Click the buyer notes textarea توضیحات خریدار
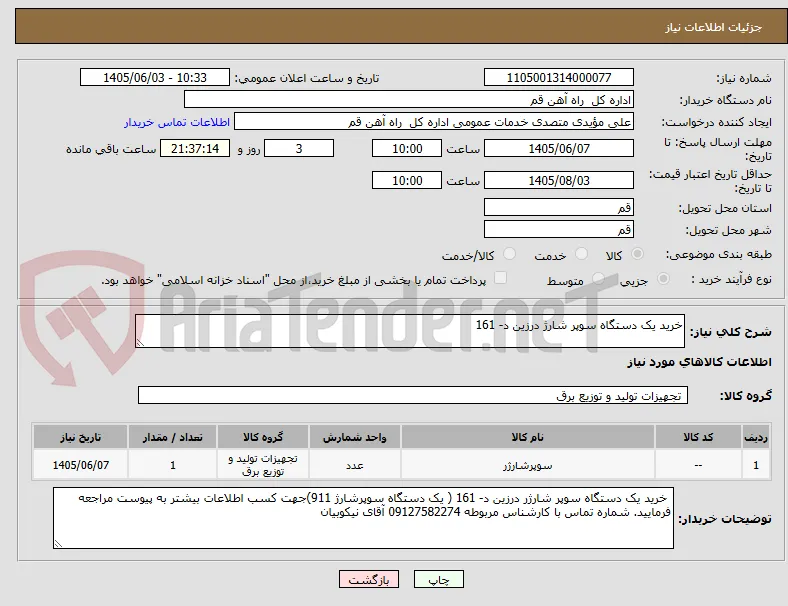This screenshot has width=788, height=606. click(x=363, y=518)
